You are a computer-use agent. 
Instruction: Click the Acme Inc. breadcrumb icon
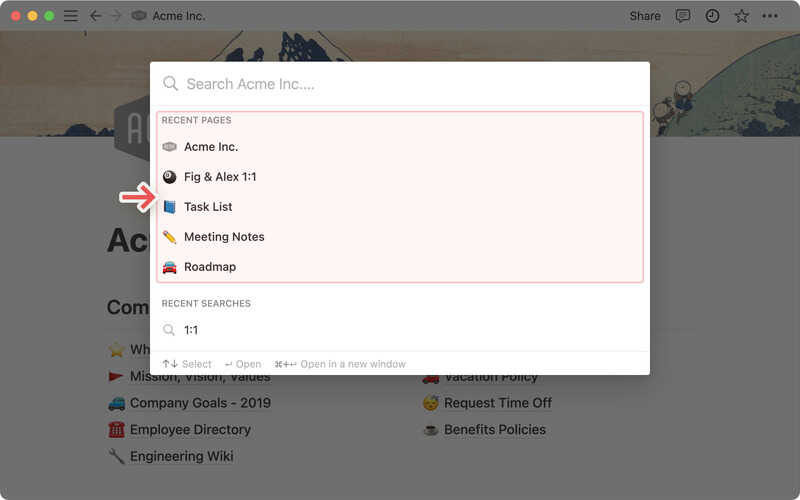139,16
